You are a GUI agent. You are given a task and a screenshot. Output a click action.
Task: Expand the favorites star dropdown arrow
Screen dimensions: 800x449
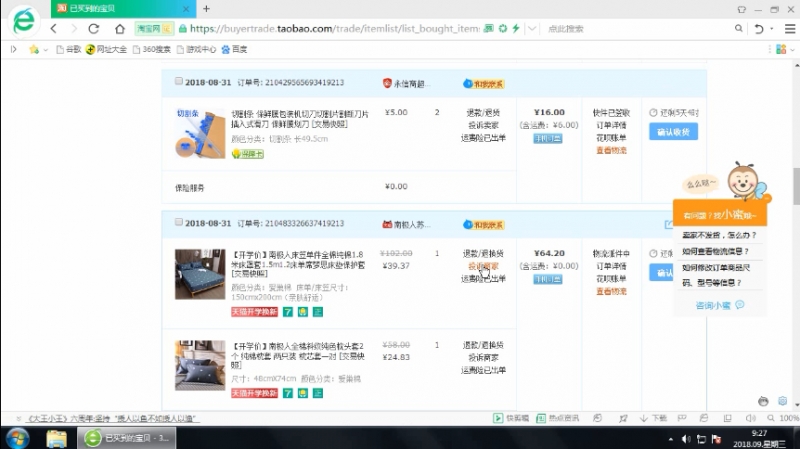click(45, 50)
